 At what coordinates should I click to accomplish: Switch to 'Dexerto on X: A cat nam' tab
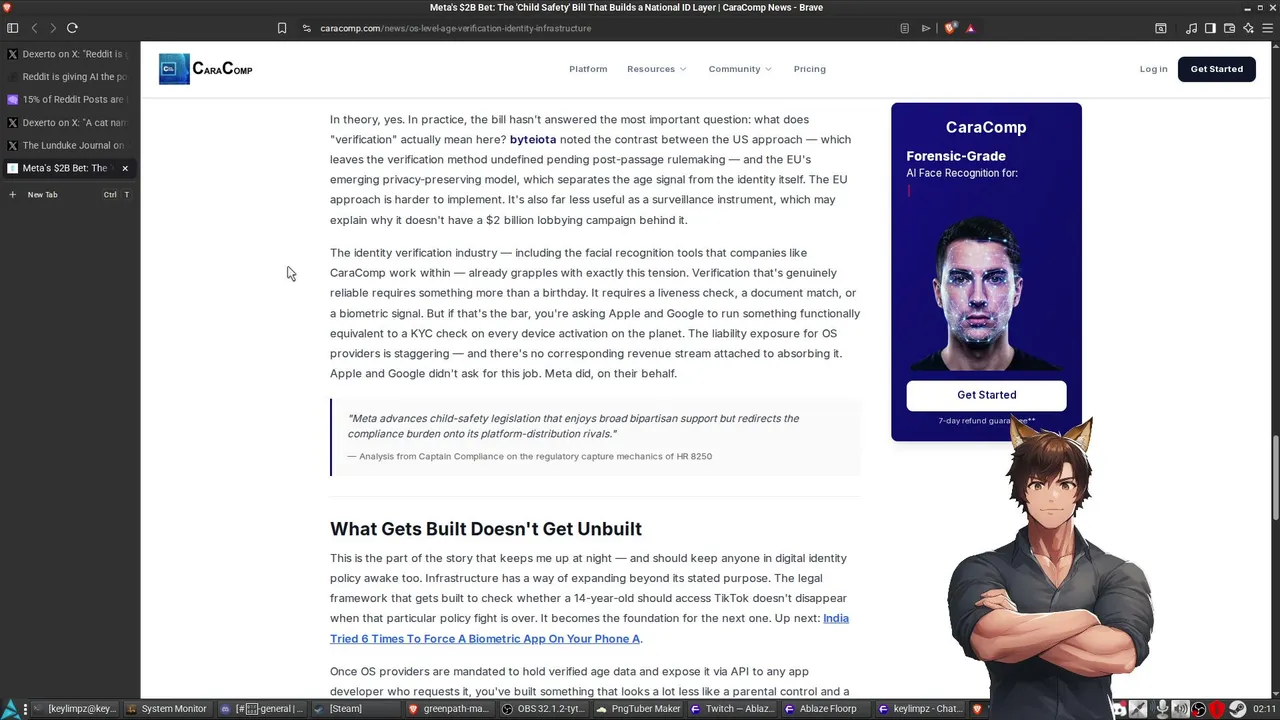click(68, 123)
